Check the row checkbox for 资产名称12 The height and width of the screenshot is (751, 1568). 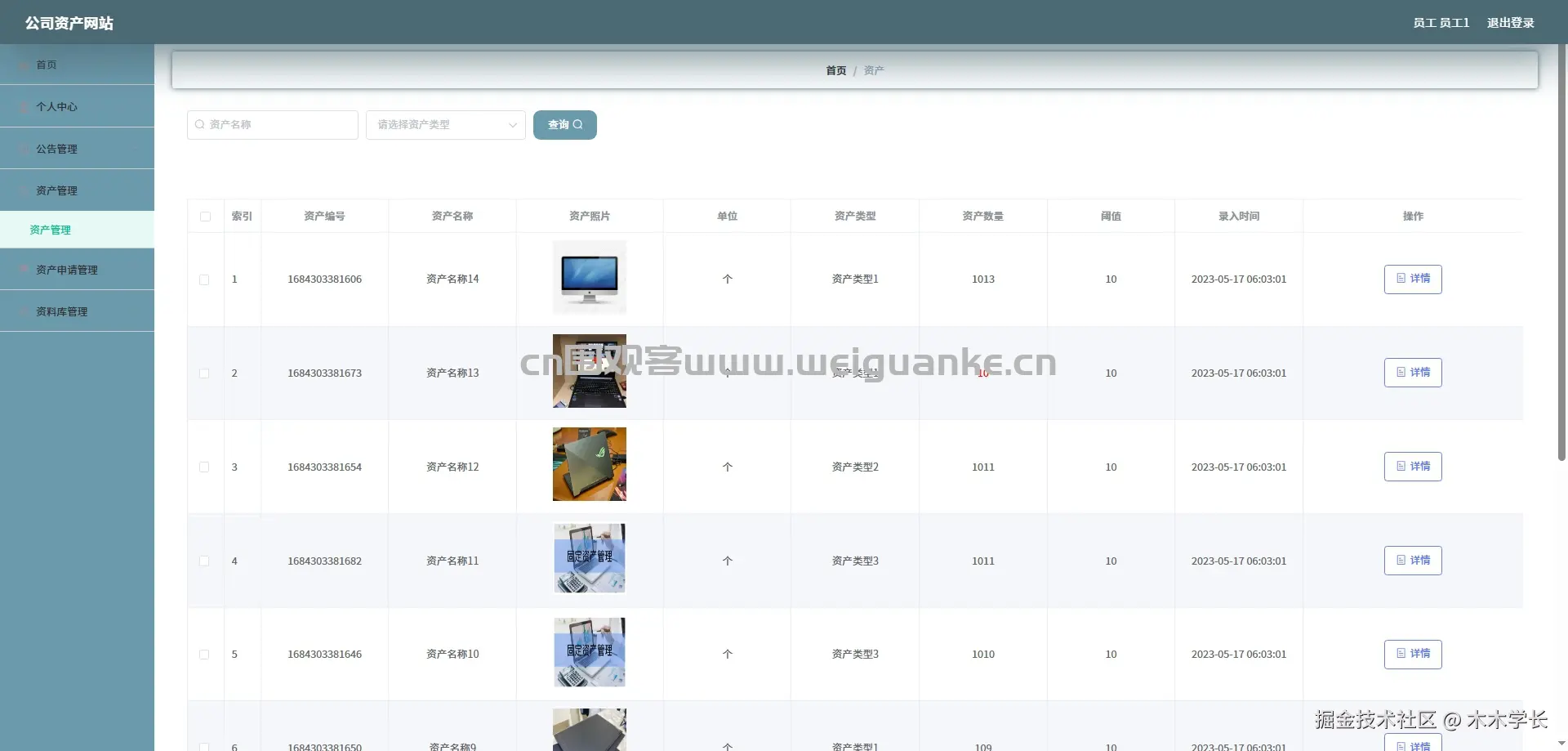pos(204,467)
